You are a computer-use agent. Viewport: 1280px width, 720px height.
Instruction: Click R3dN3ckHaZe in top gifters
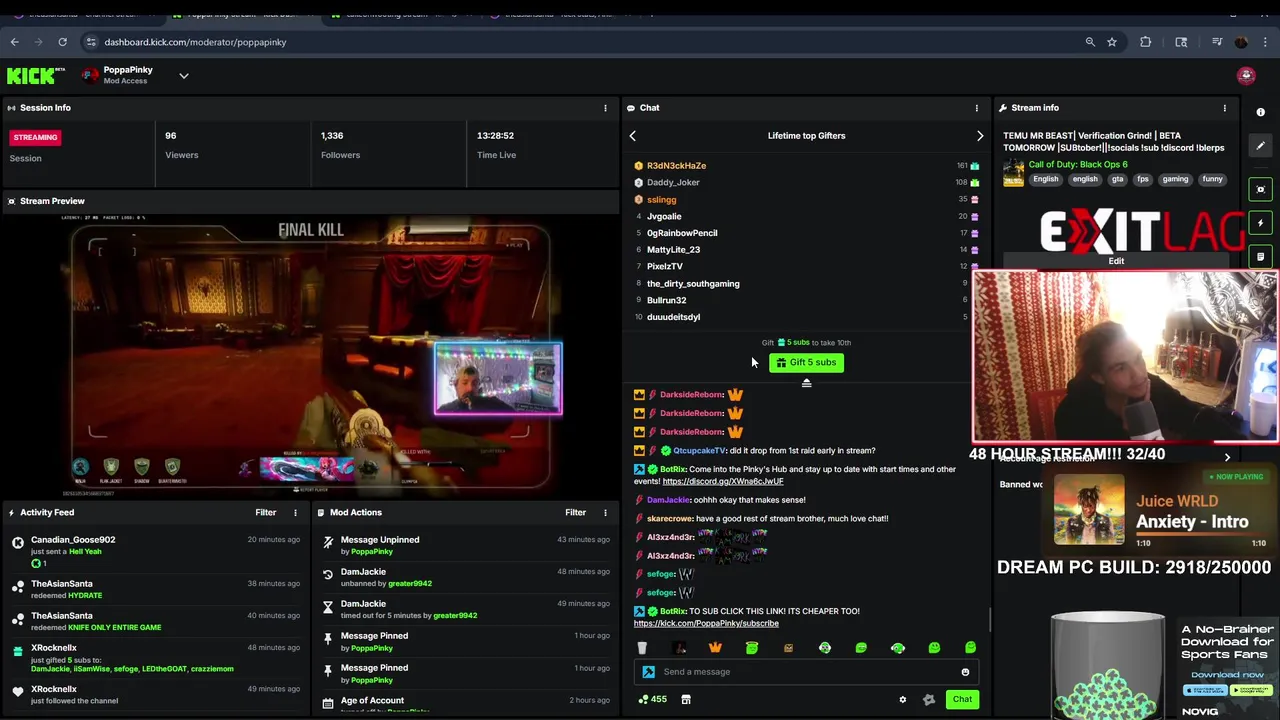[676, 166]
